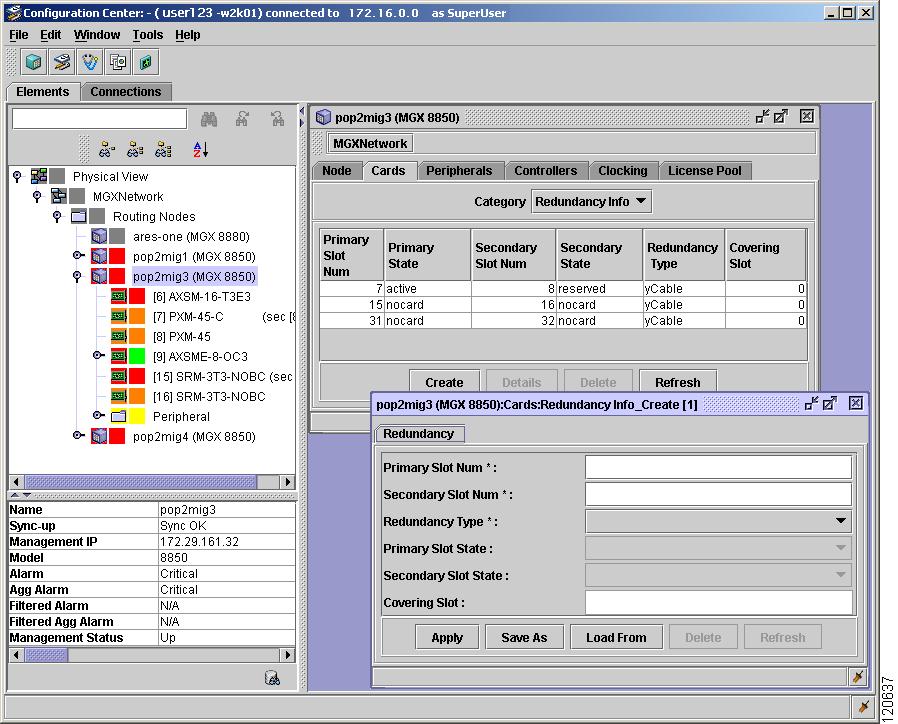Screen dimensions: 898x724
Task: Expand the pop2mig4 node
Action: [78, 436]
